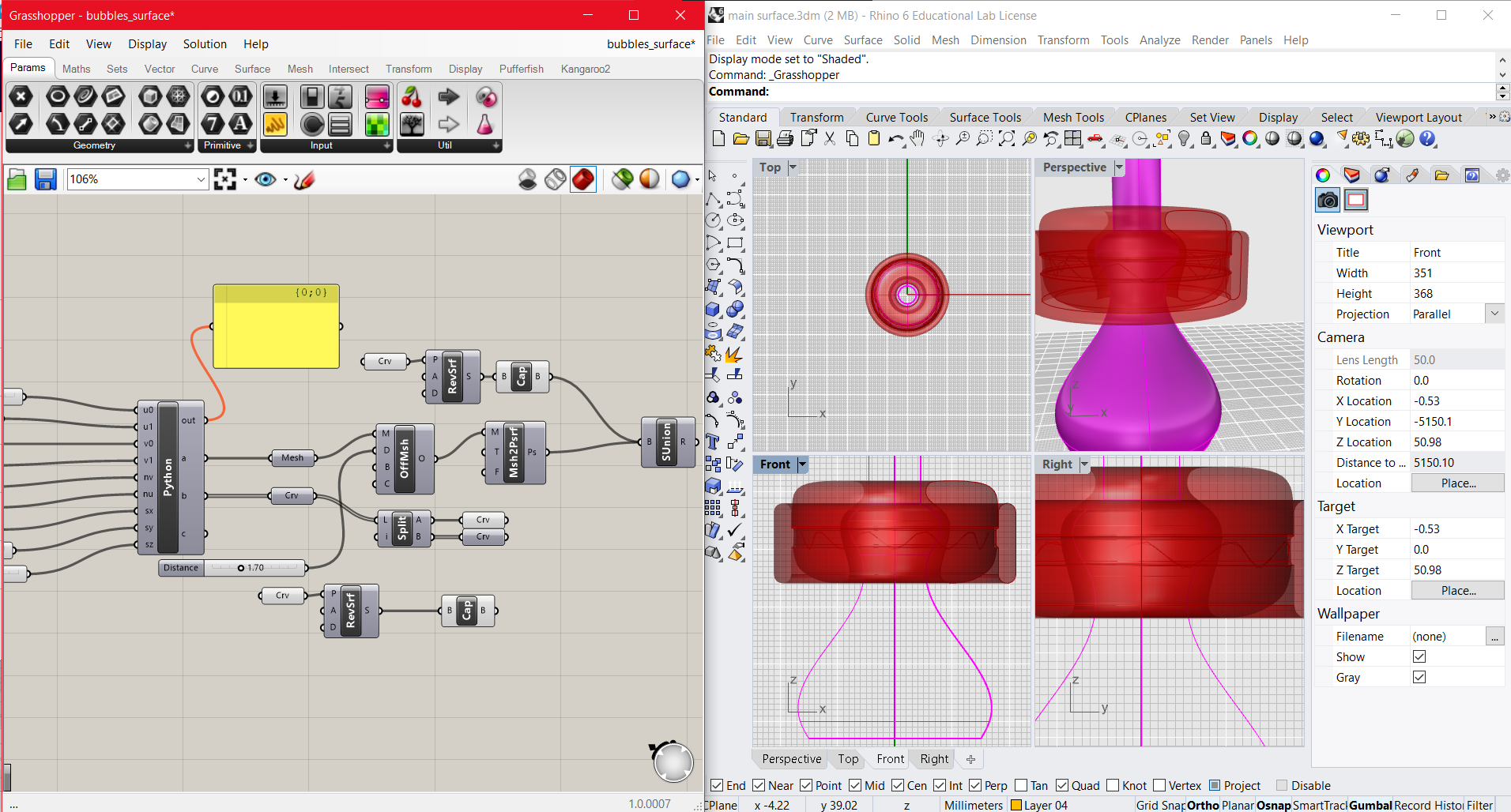The height and width of the screenshot is (812, 1511).
Task: Toggle the Mid osnap checkbox
Action: [x=855, y=785]
